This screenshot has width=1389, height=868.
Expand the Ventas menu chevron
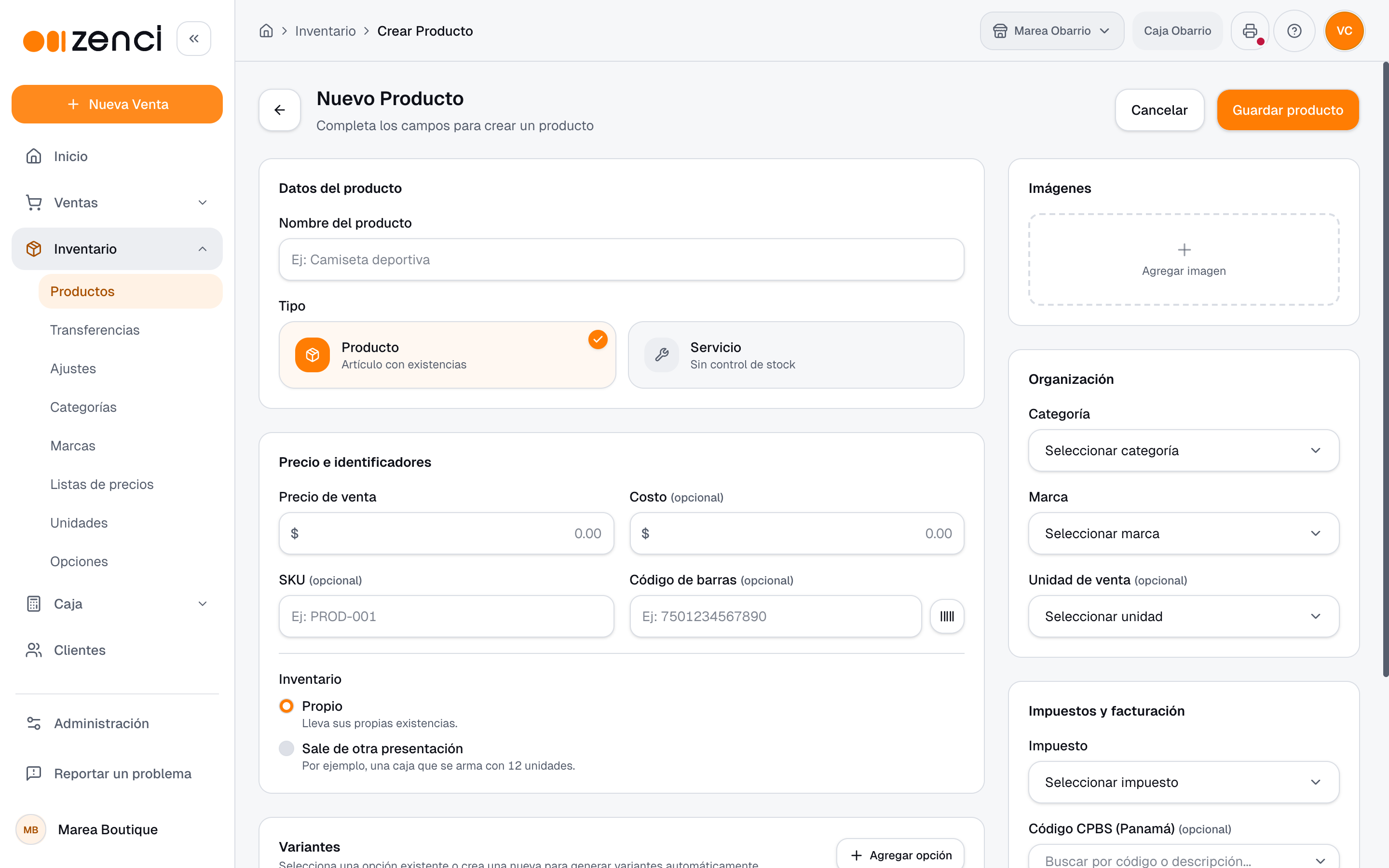coord(203,203)
